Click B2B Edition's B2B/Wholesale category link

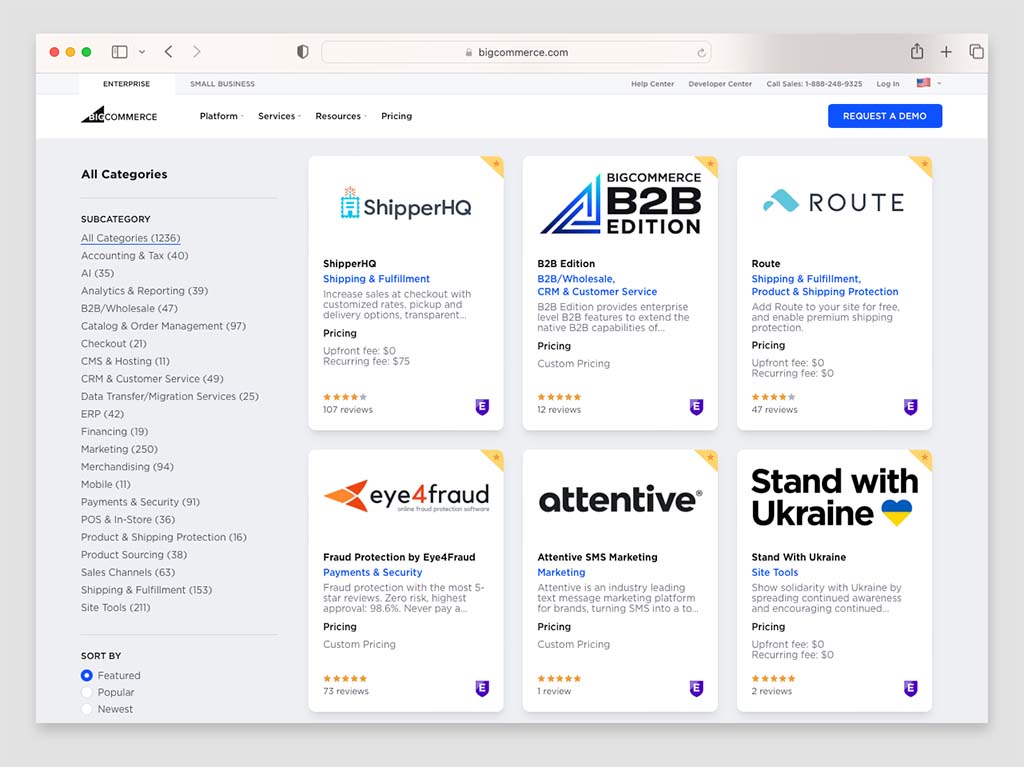coord(576,279)
